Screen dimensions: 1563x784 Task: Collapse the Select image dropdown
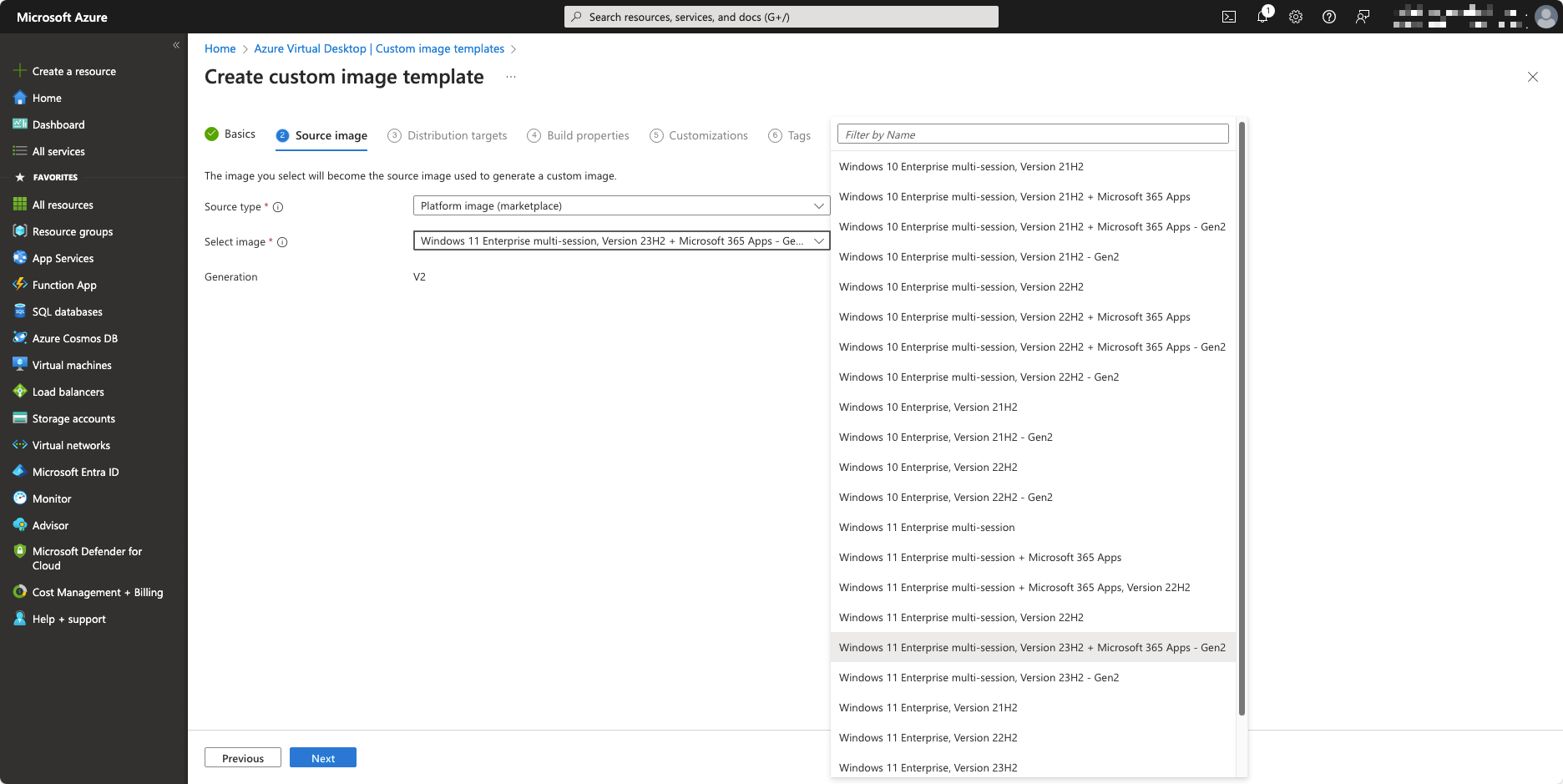(621, 240)
